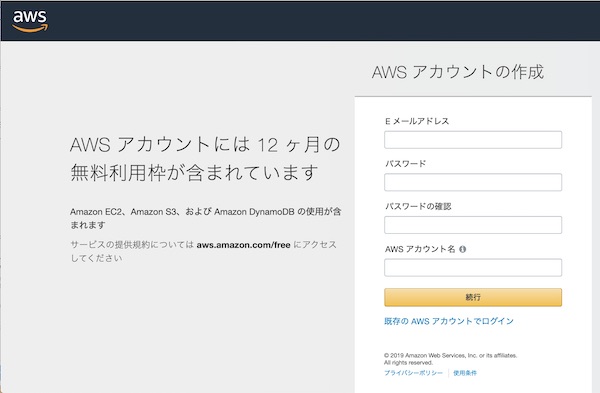This screenshot has height=393, width=600.
Task: Click the AWS アカウント名 label text
Action: [420, 249]
